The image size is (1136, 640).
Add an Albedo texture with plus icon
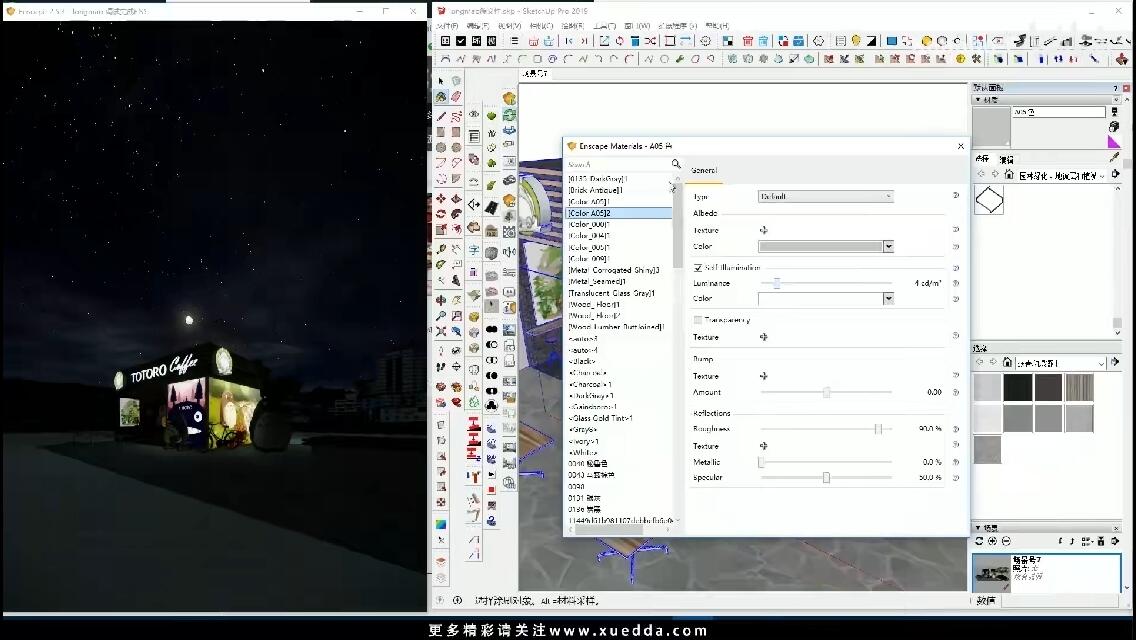point(763,230)
